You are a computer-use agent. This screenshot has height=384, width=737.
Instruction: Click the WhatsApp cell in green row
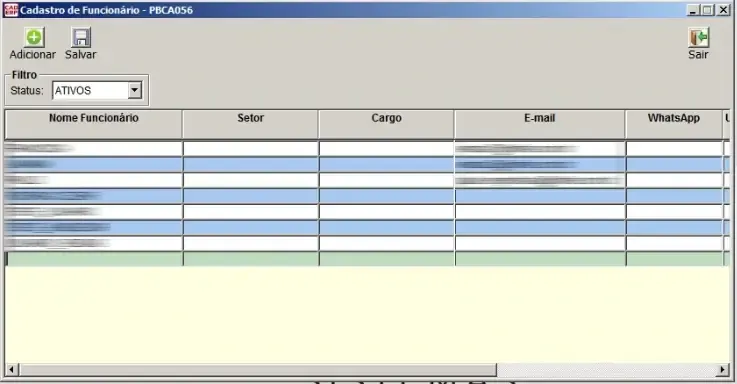pos(674,259)
